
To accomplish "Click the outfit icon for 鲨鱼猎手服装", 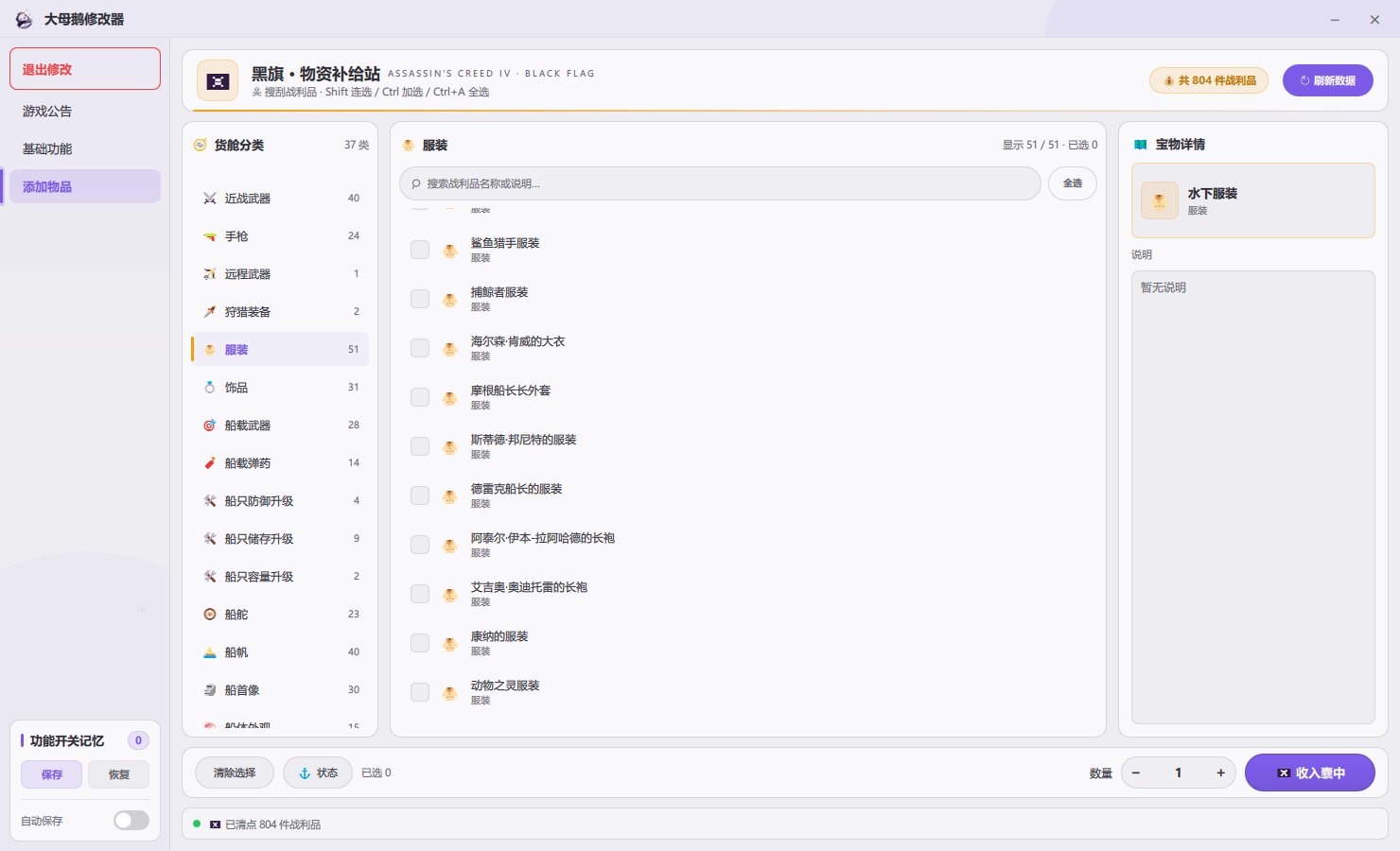I will (450, 250).
